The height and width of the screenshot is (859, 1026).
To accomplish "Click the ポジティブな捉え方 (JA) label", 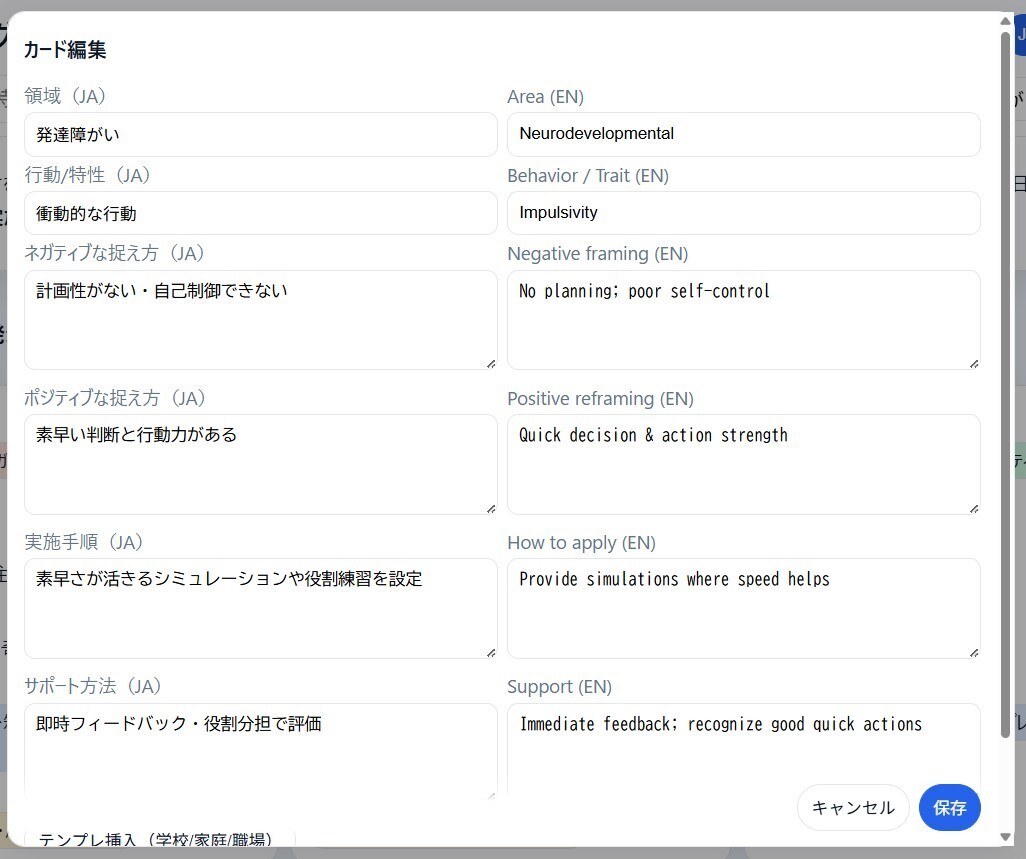I will [x=115, y=398].
